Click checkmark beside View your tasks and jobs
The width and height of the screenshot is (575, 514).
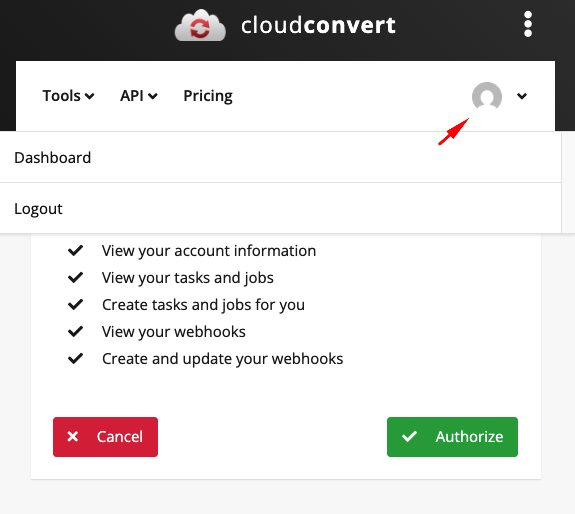pyautogui.click(x=76, y=278)
